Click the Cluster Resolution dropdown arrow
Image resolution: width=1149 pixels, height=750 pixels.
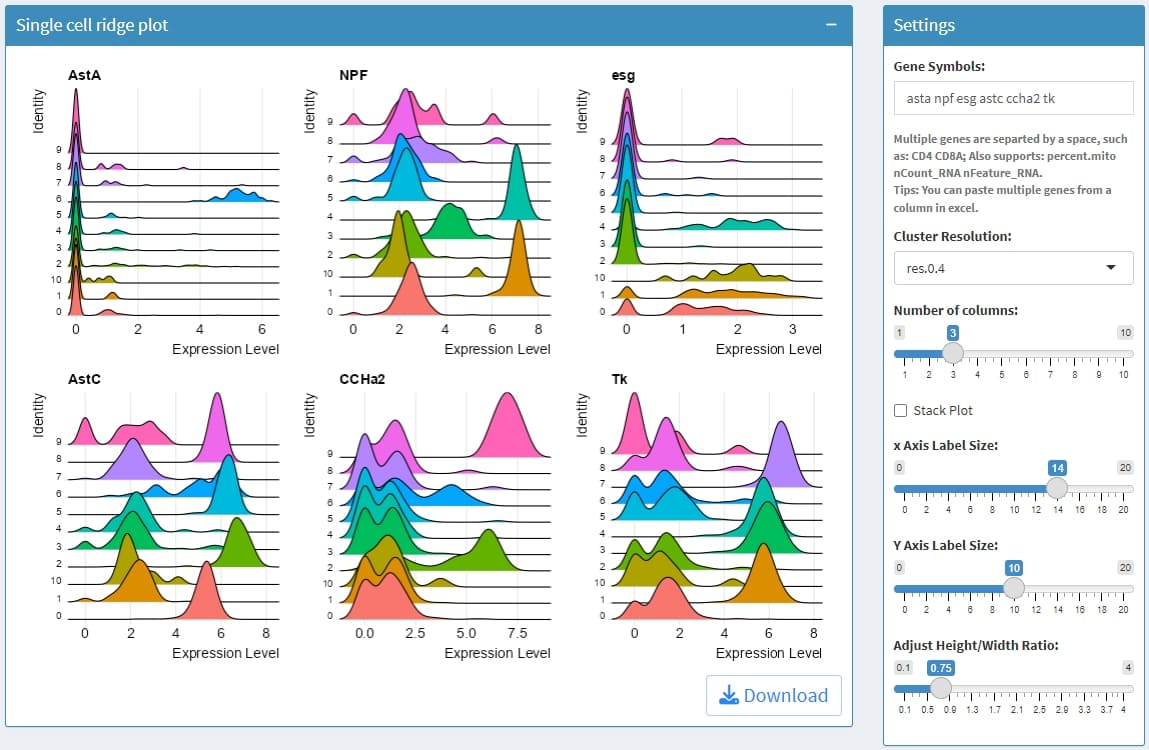coord(1112,268)
